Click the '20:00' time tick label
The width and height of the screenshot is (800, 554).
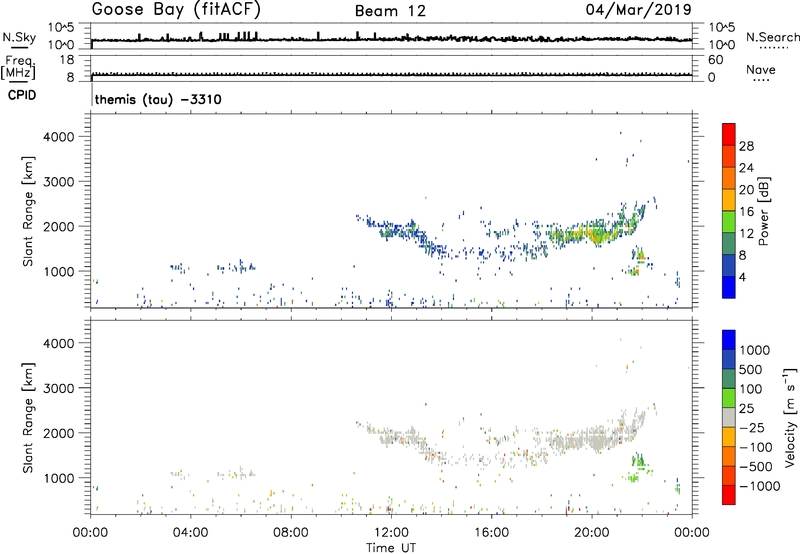pos(591,533)
